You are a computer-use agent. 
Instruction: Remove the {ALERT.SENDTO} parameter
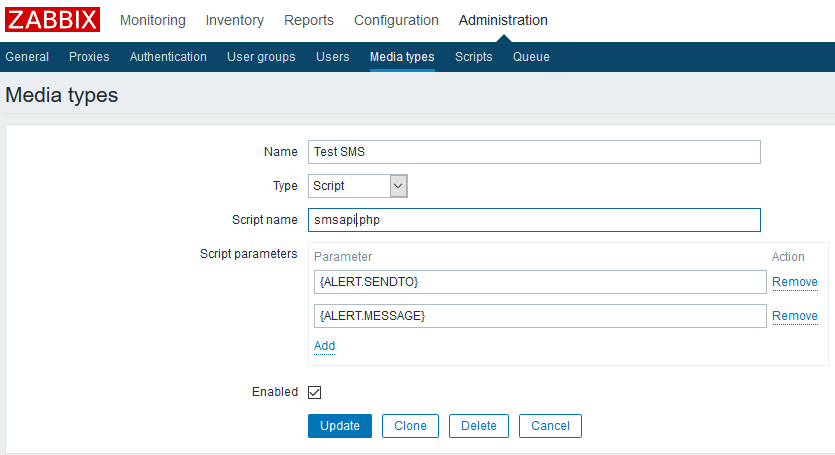coord(795,282)
